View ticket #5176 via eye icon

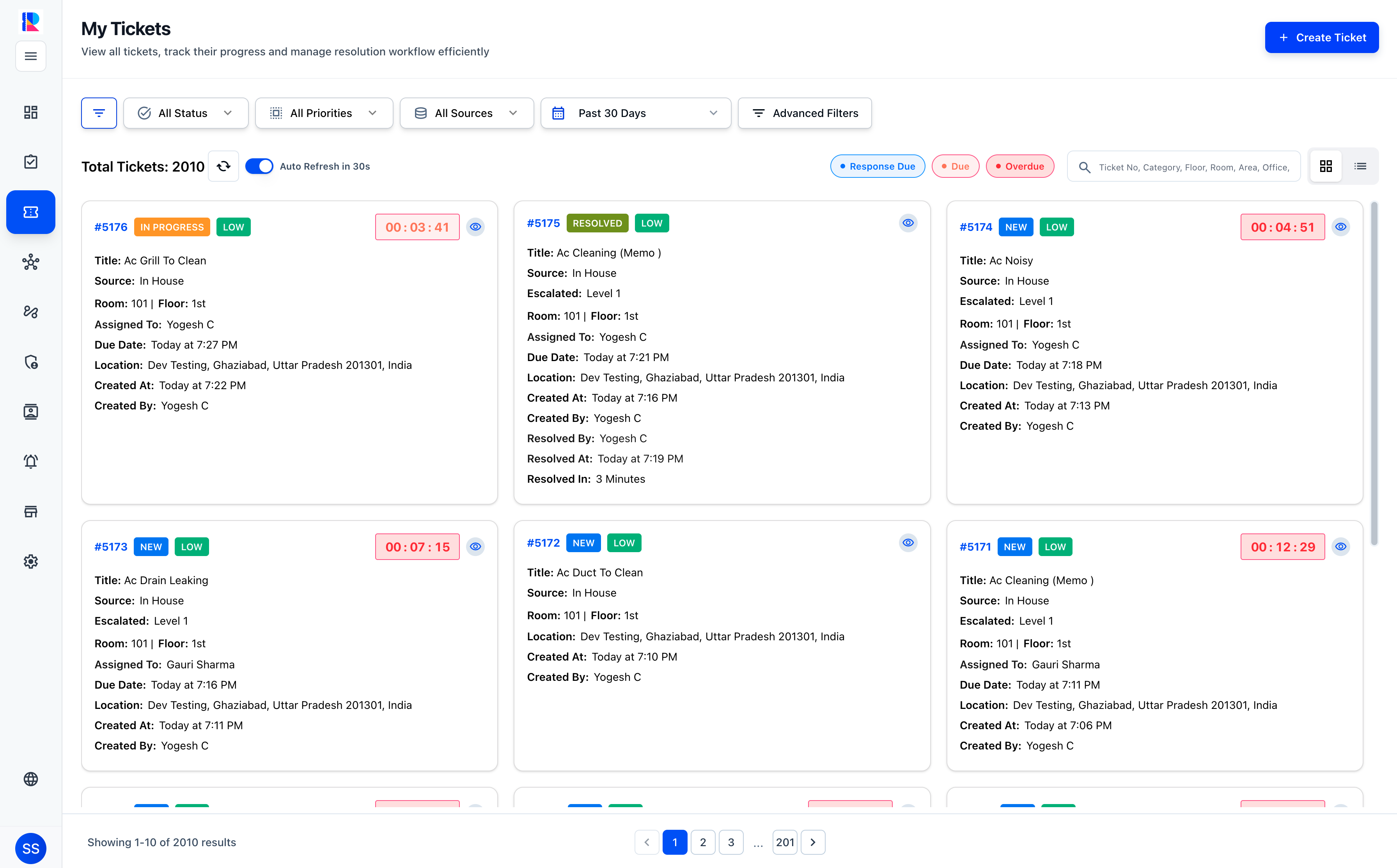(x=475, y=227)
